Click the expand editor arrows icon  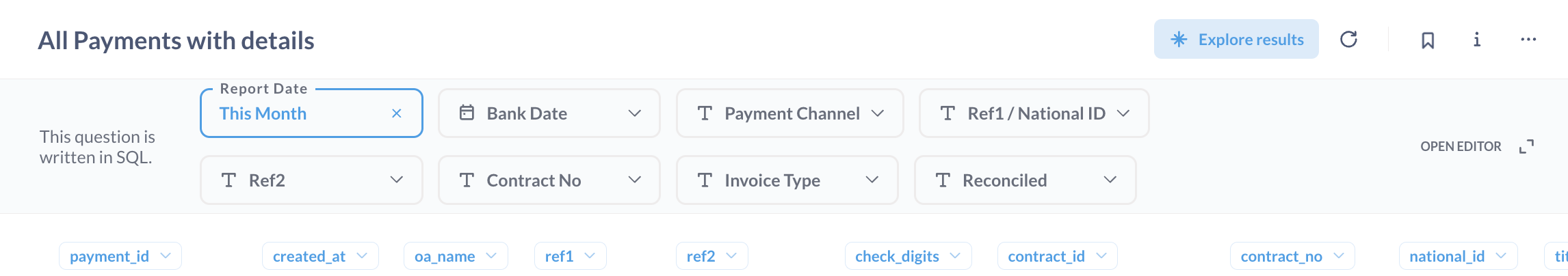point(1526,147)
